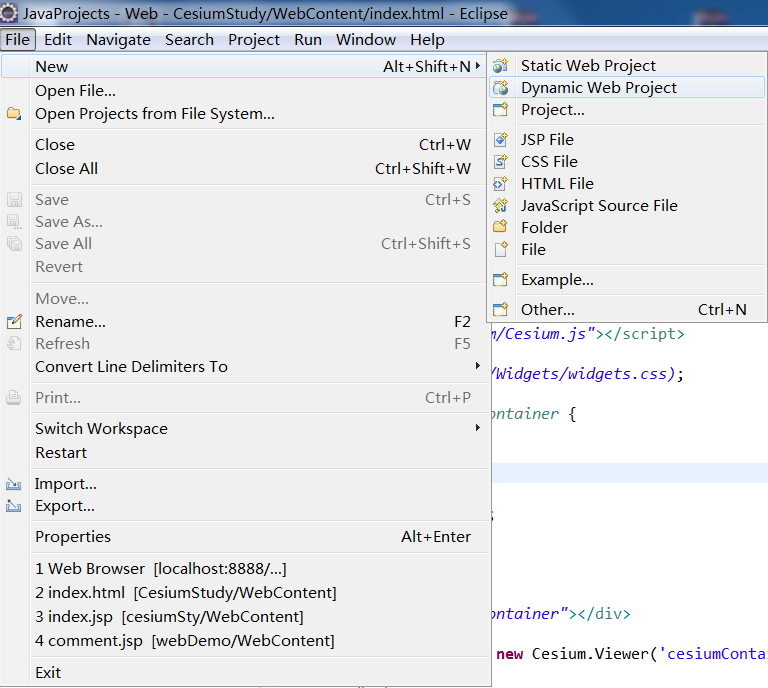Click the Open Projects from File System folder icon
Image resolution: width=768 pixels, height=688 pixels.
pyautogui.click(x=14, y=114)
